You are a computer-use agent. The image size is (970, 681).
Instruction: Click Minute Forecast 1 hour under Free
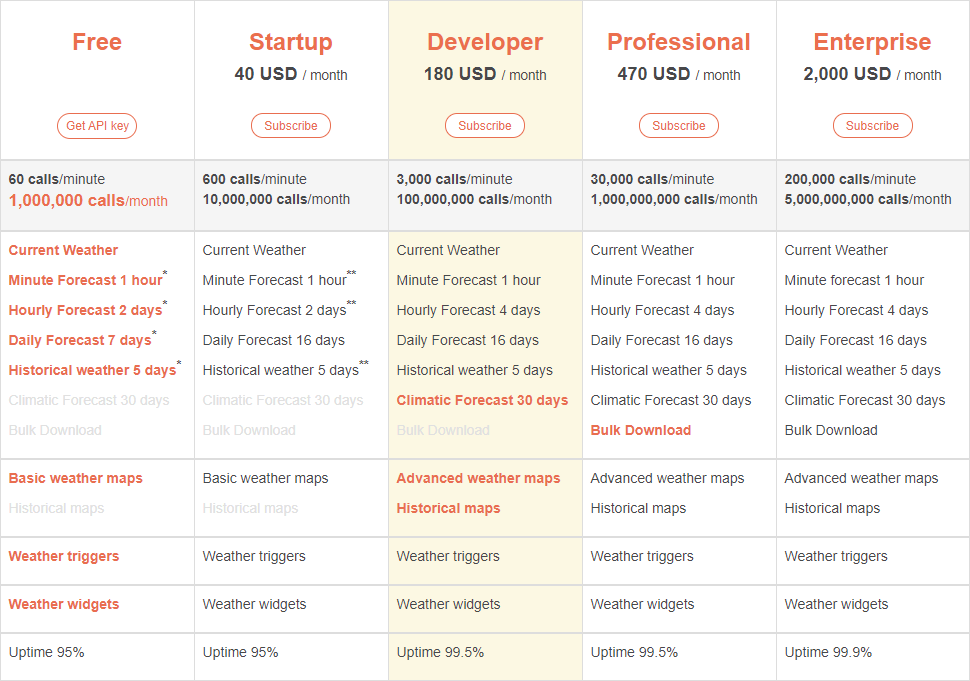[85, 280]
